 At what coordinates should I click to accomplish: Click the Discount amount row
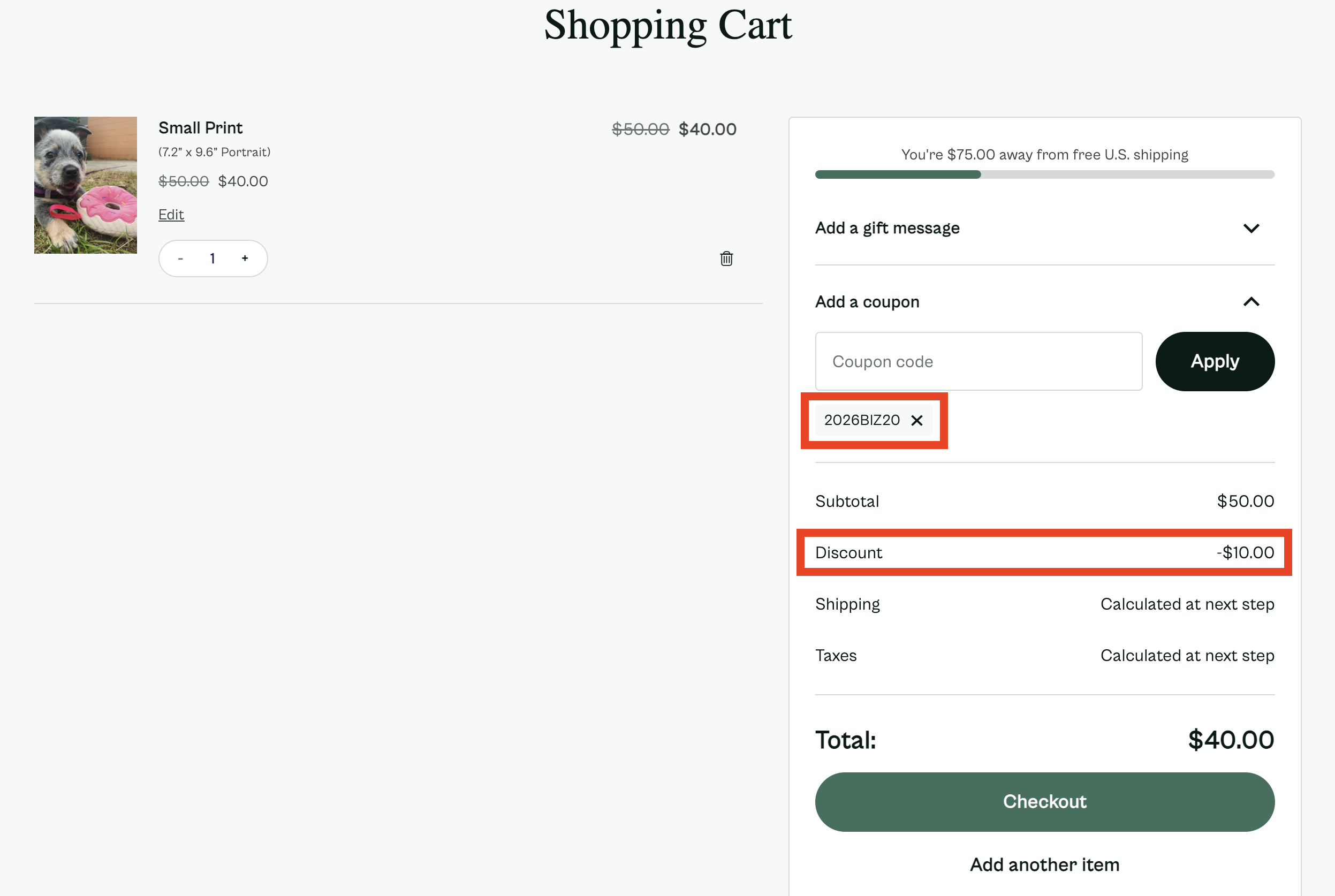point(1044,552)
